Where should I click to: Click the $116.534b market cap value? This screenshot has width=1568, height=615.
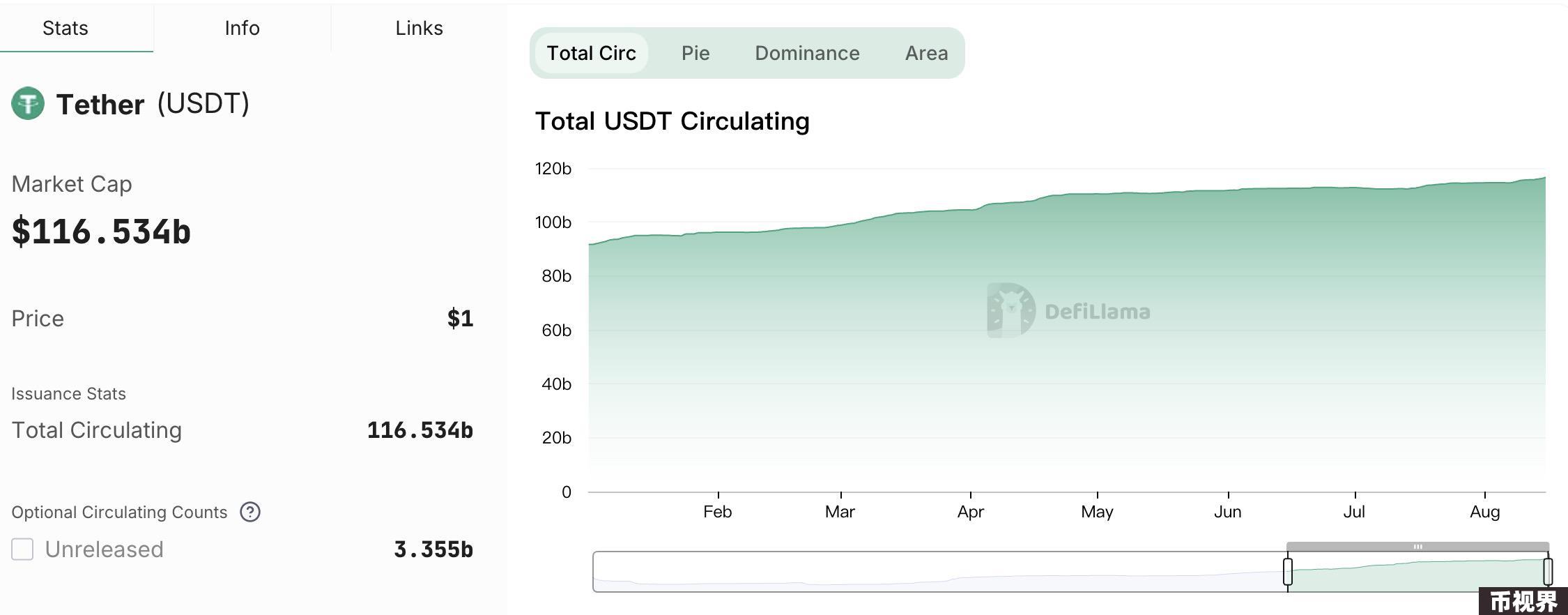click(101, 231)
